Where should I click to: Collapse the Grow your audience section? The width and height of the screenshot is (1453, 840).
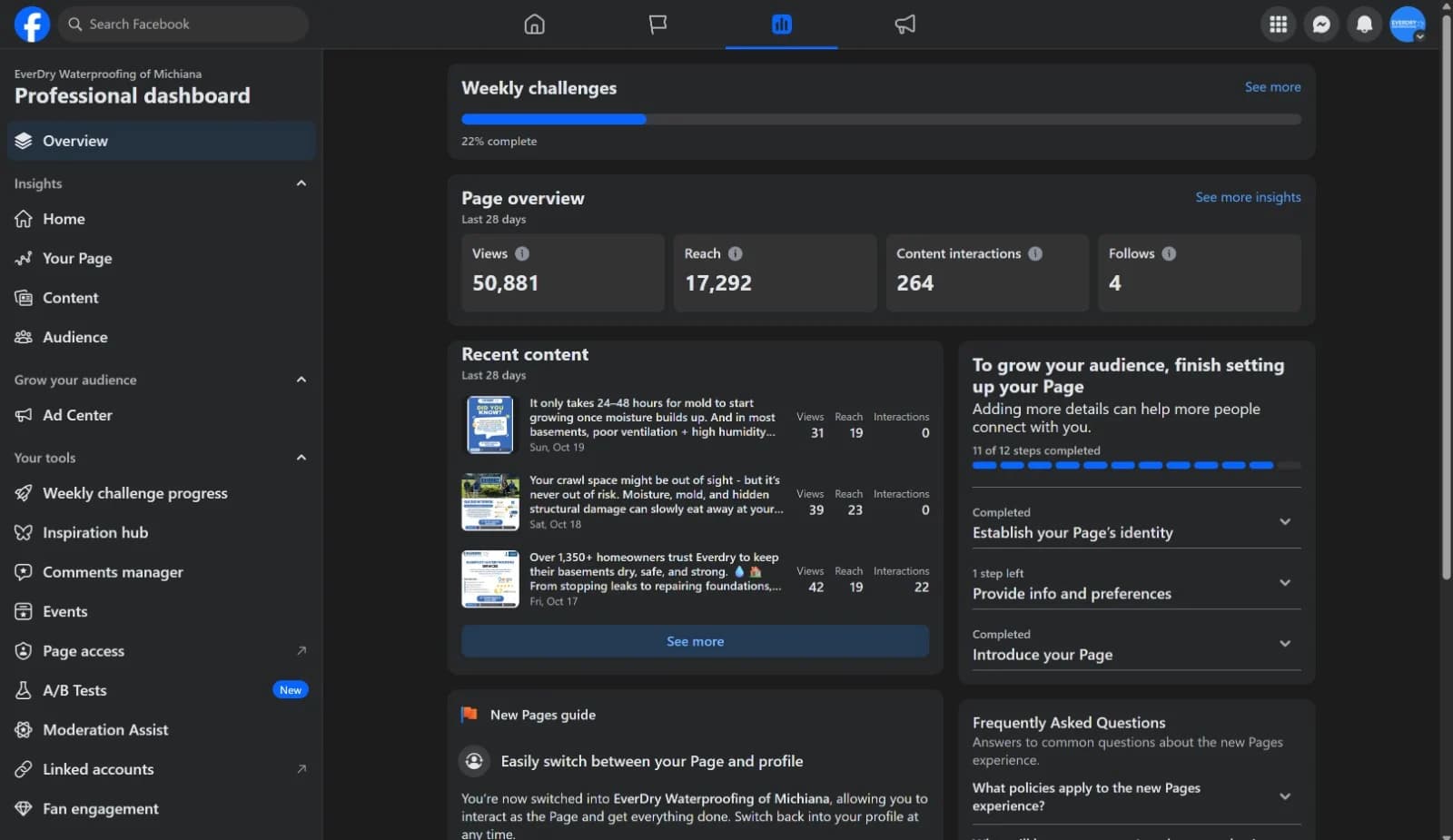click(301, 380)
